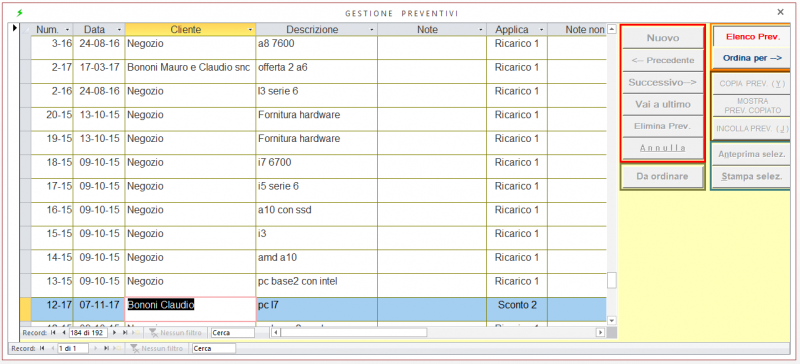Click the i7 6700 description cell
Screen dimensions: 800x364
pyautogui.click(x=317, y=166)
